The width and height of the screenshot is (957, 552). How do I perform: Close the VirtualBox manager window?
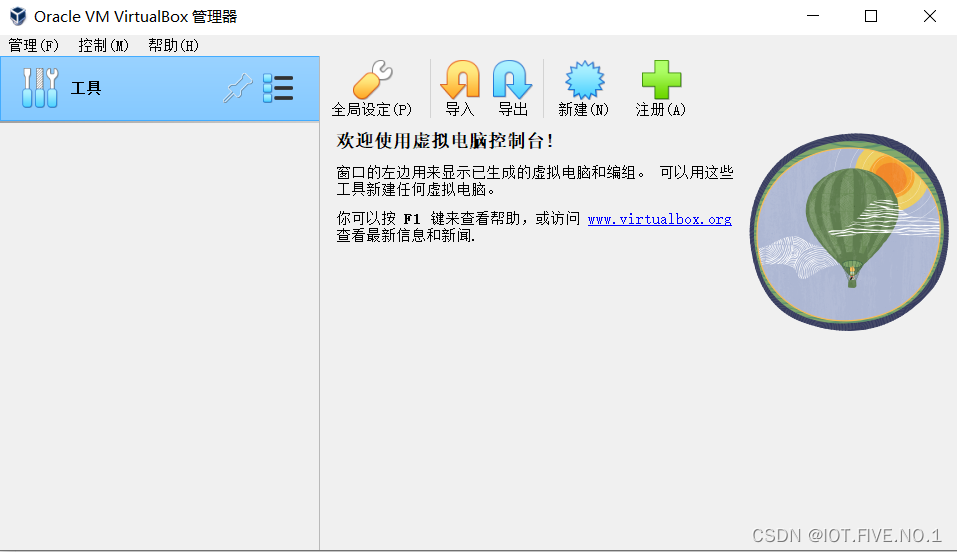click(x=930, y=16)
